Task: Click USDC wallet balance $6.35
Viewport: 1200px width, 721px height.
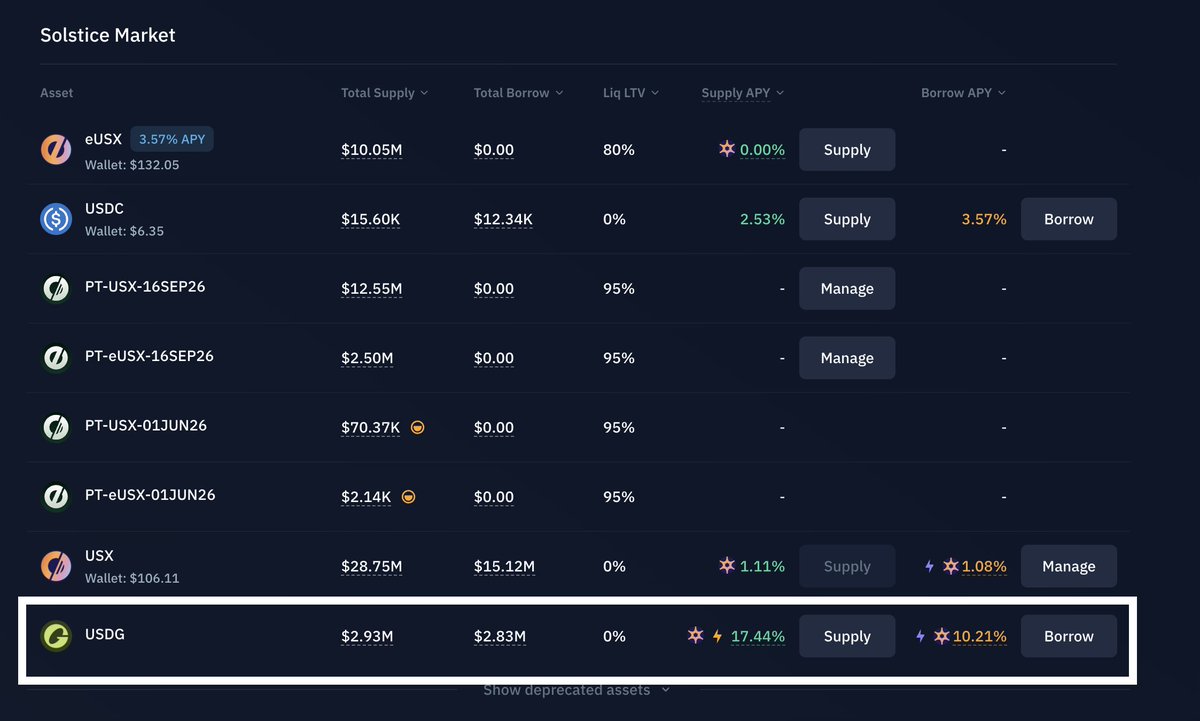Action: tap(125, 231)
